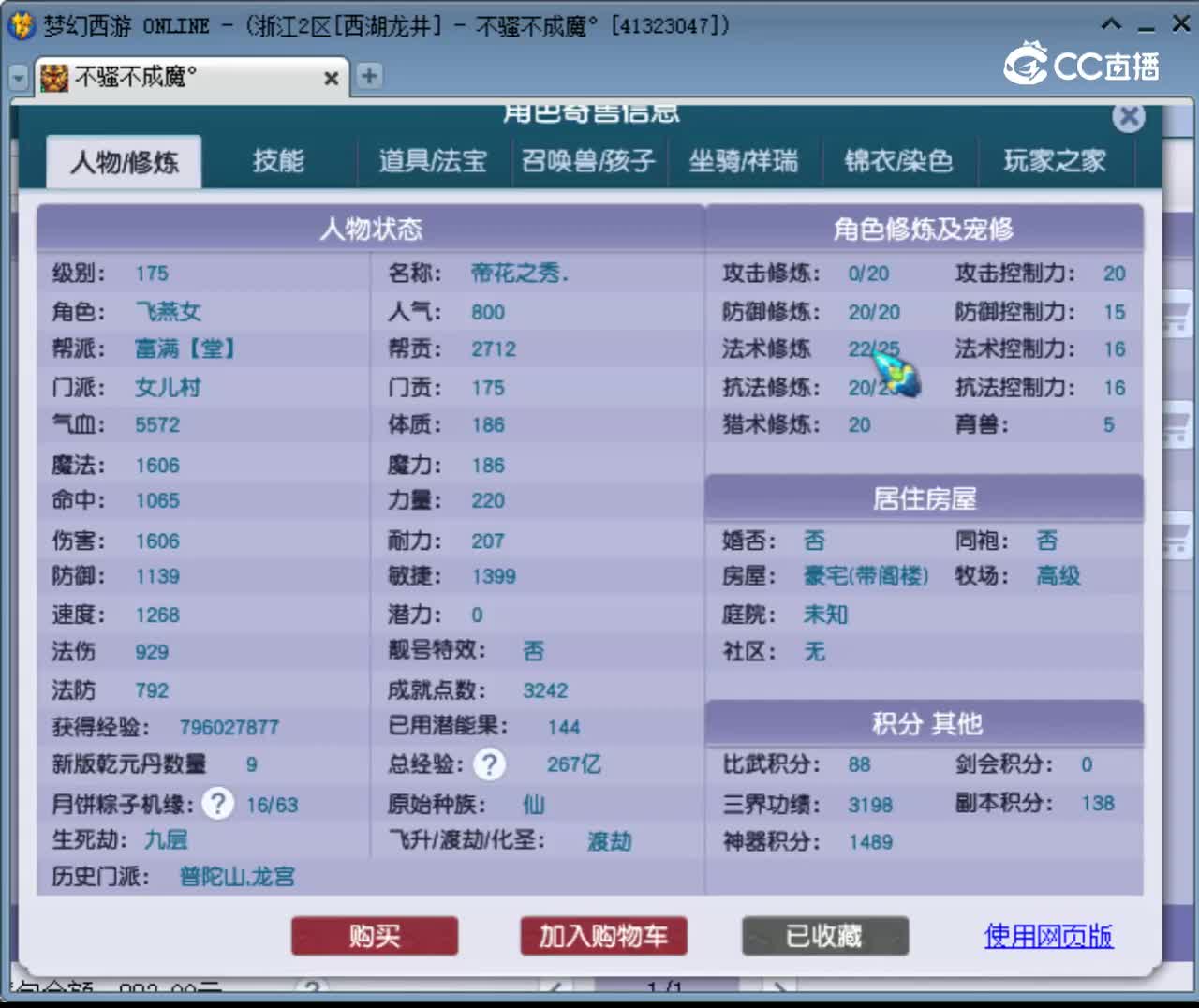Click 历史门派 value 普陀山,龙宫
This screenshot has height=1008, width=1199.
(237, 878)
